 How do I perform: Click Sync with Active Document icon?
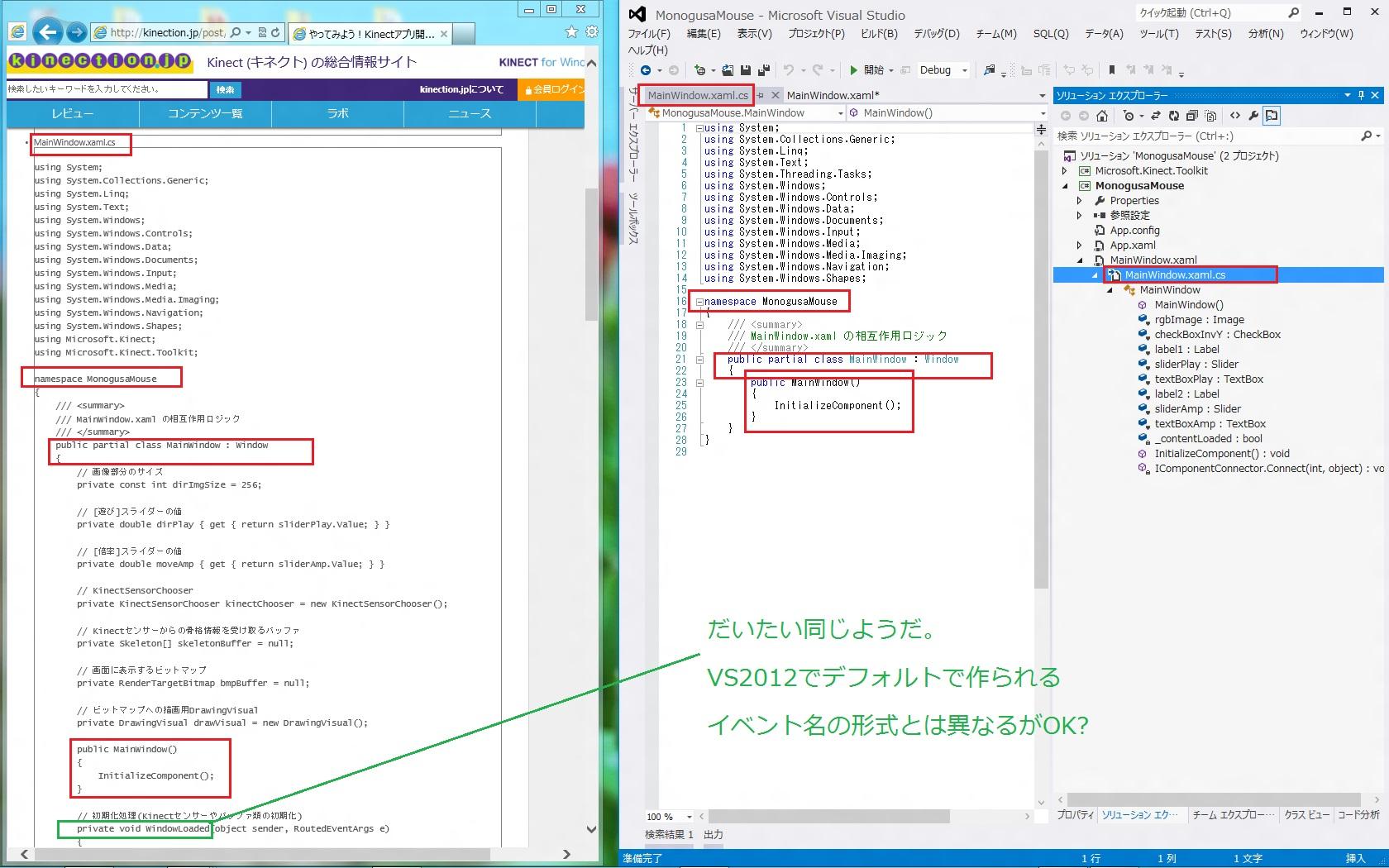pyautogui.click(x=1156, y=116)
